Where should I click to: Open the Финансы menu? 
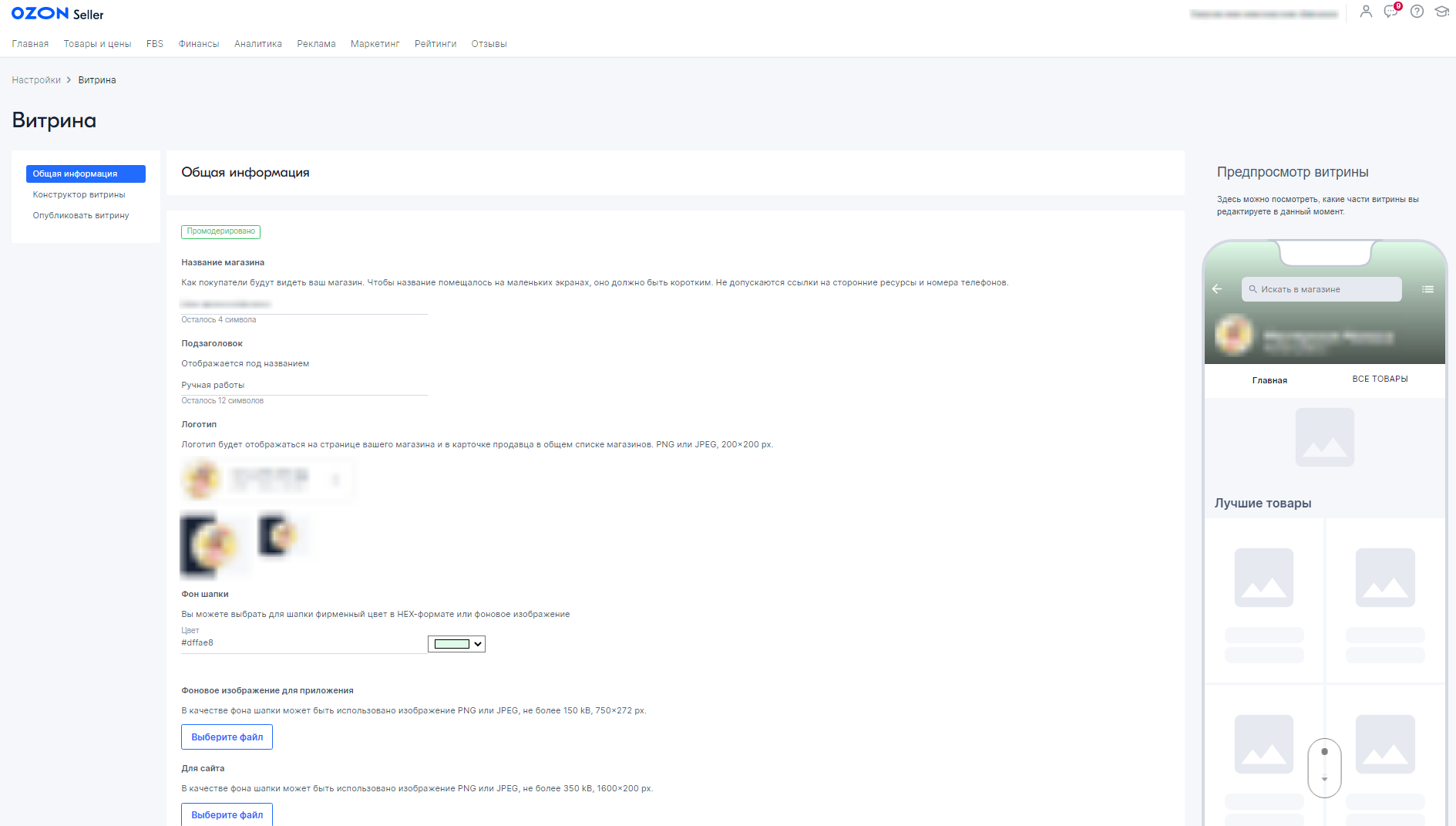pos(199,44)
